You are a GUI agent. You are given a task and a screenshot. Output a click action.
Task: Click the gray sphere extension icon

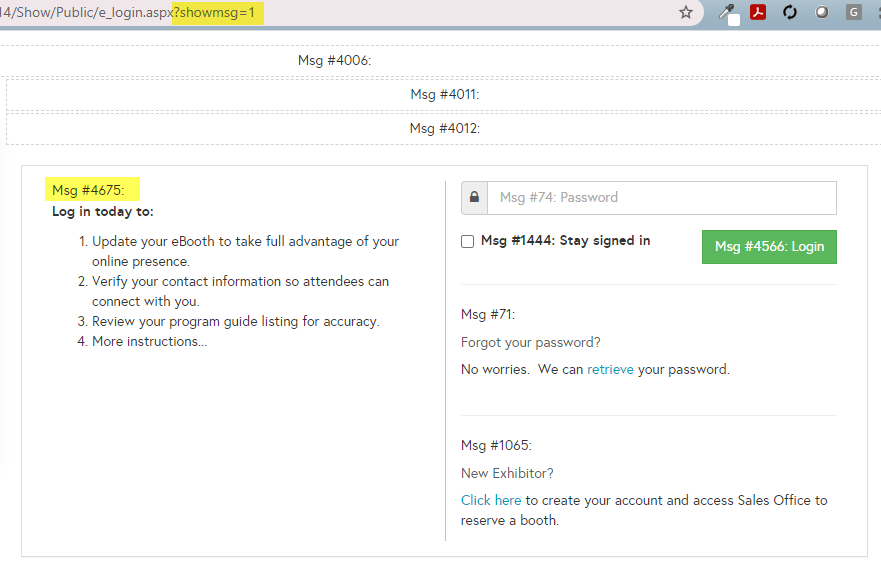click(x=822, y=13)
